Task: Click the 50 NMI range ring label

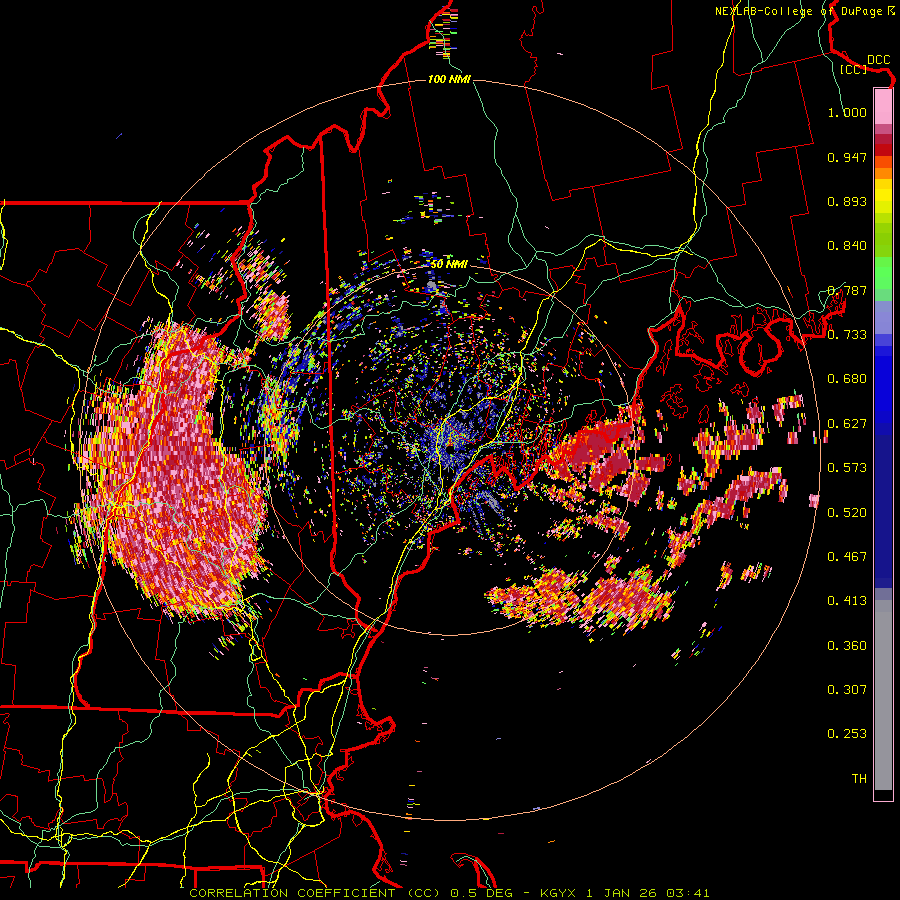Action: click(449, 264)
